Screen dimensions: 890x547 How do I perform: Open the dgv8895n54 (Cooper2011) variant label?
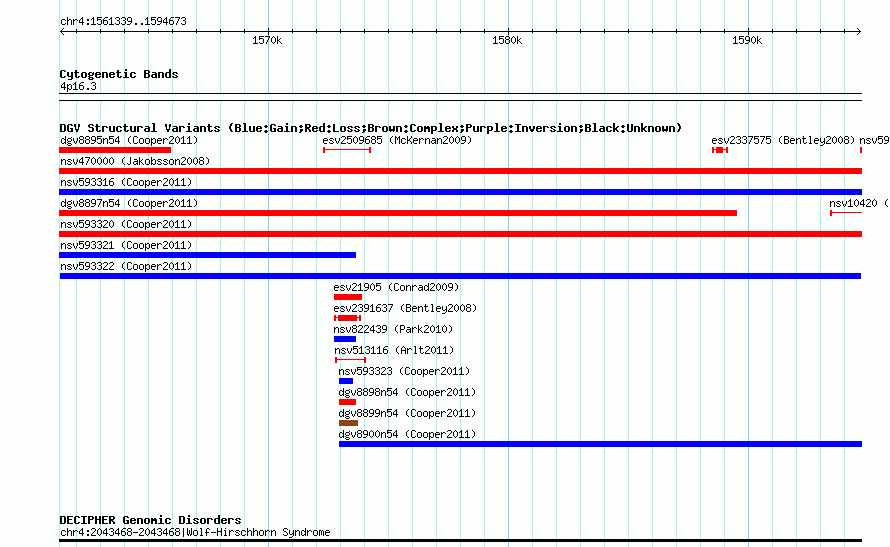coord(129,140)
